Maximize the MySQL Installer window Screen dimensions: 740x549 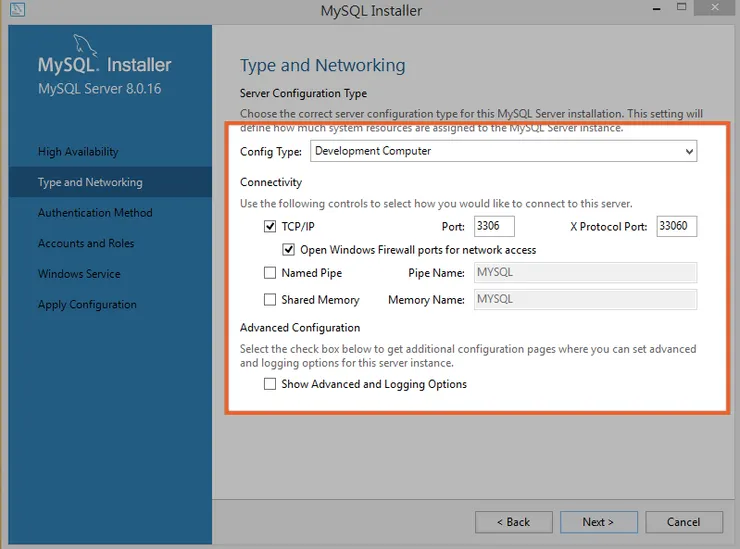[x=681, y=7]
